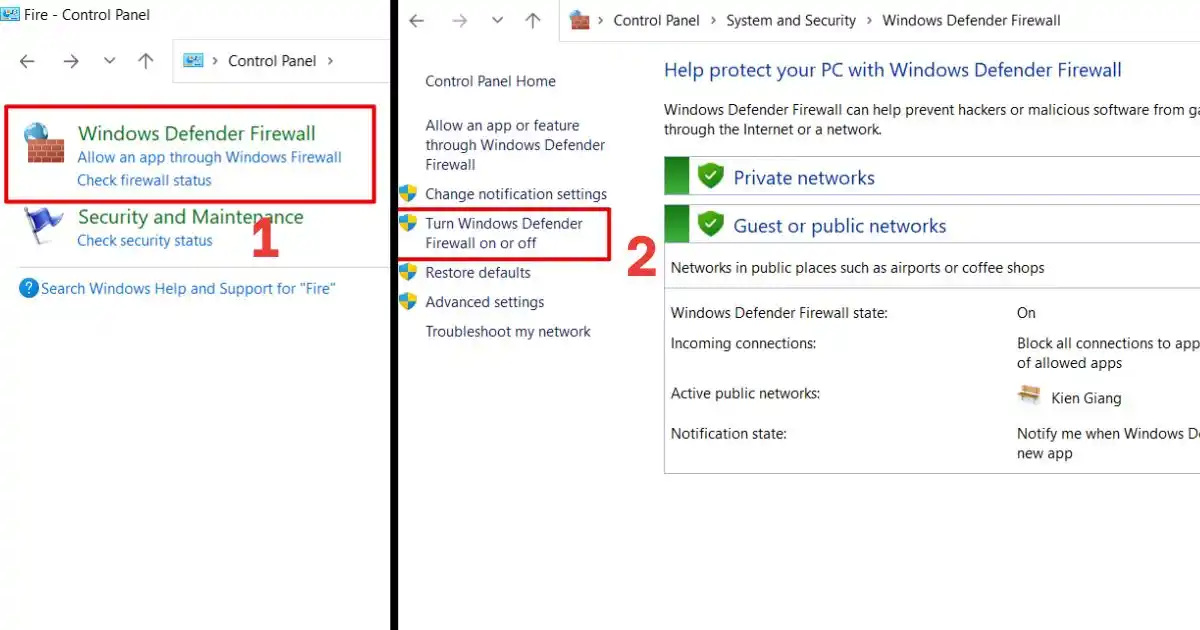Click the Kien Giang network name
This screenshot has width=1200, height=630.
pyautogui.click(x=1086, y=398)
